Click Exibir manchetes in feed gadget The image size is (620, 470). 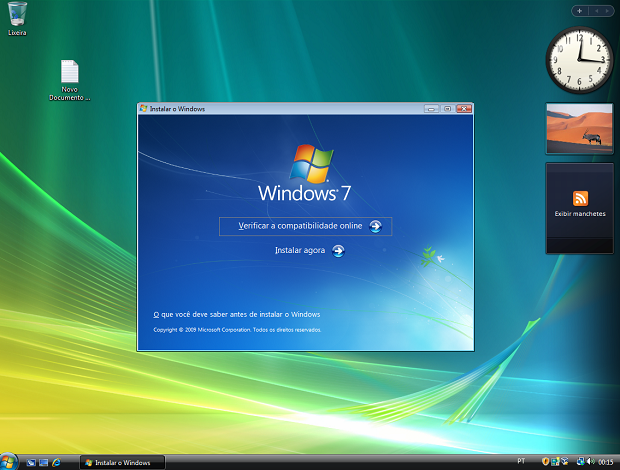coord(580,214)
